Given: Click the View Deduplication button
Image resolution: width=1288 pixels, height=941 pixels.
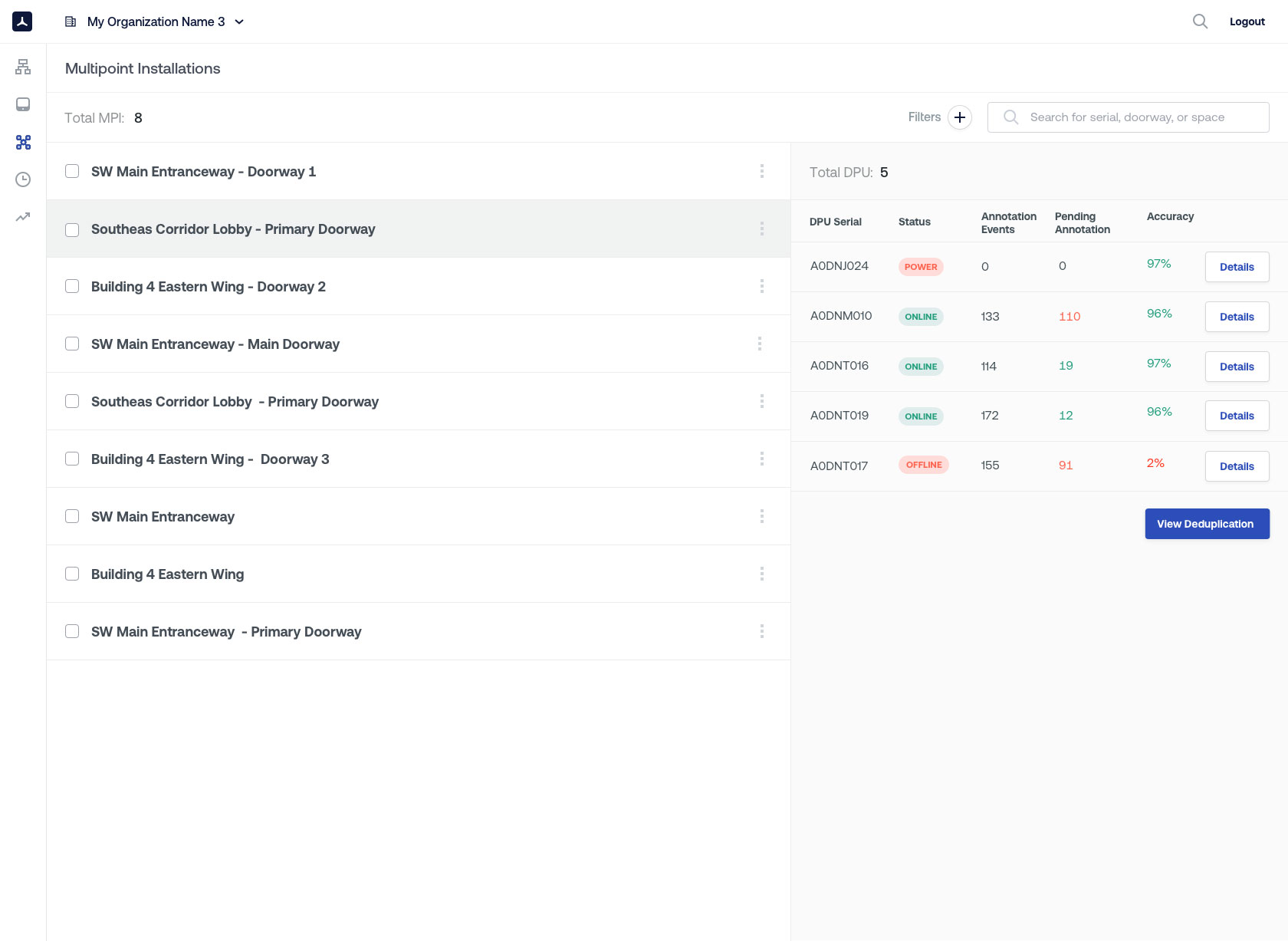Looking at the screenshot, I should point(1207,524).
